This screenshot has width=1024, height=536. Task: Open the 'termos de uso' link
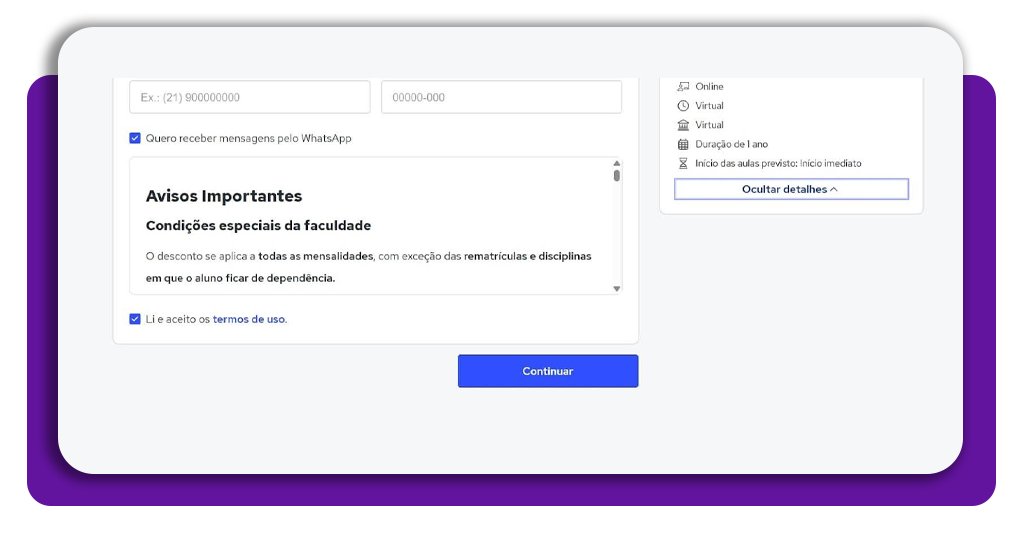coord(249,320)
